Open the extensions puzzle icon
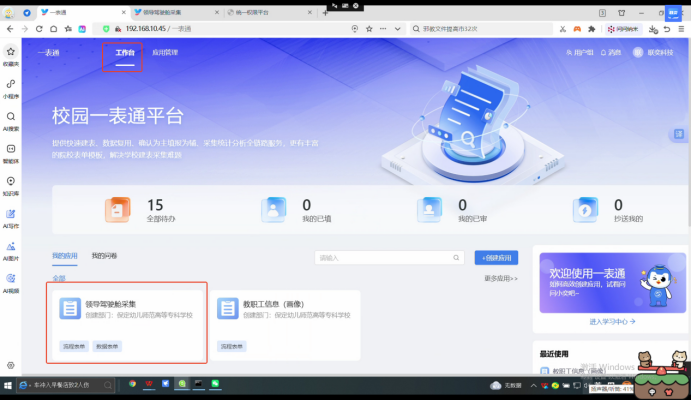This screenshot has width=692, height=400. [x=591, y=29]
